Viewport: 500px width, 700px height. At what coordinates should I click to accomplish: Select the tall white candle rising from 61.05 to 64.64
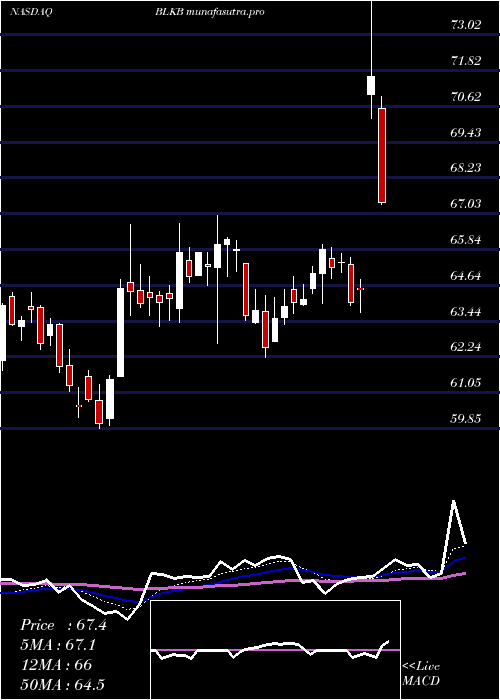[x=121, y=332]
